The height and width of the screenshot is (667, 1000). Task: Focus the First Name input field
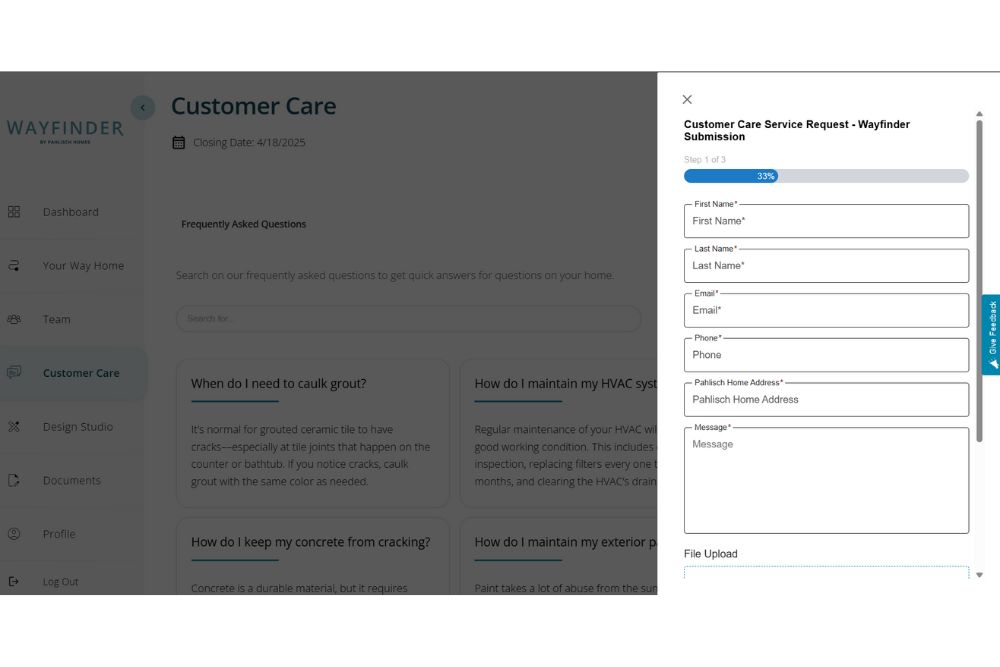coord(826,221)
